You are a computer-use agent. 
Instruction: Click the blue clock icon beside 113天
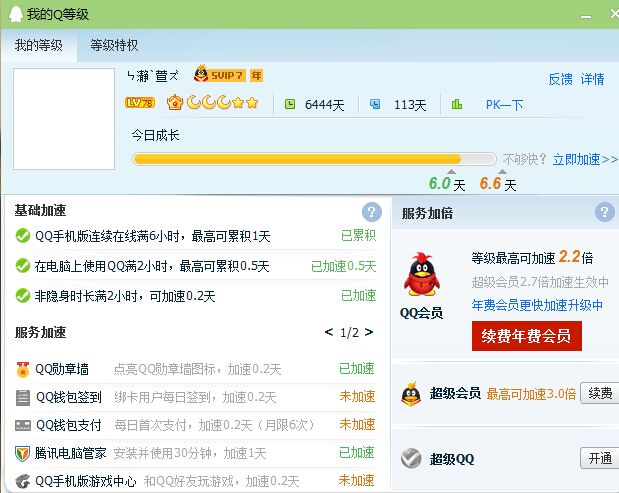(375, 104)
